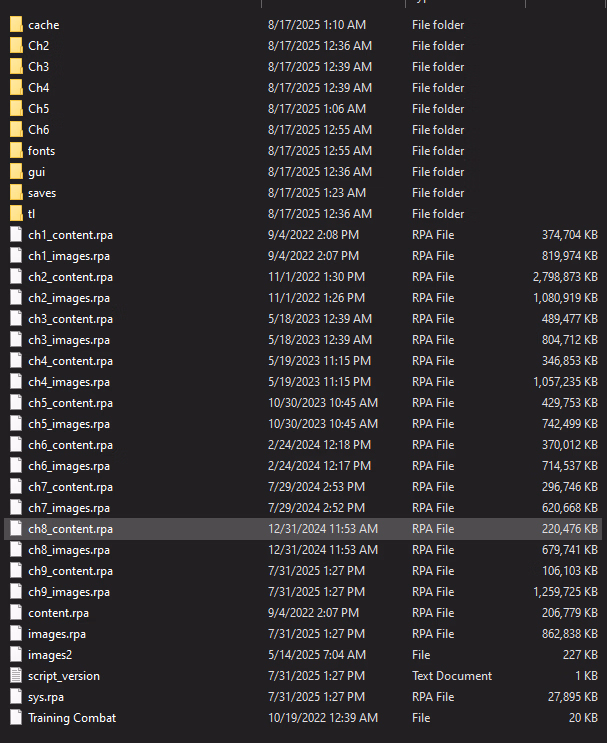Click size value 1,259,725 KB

565,592
